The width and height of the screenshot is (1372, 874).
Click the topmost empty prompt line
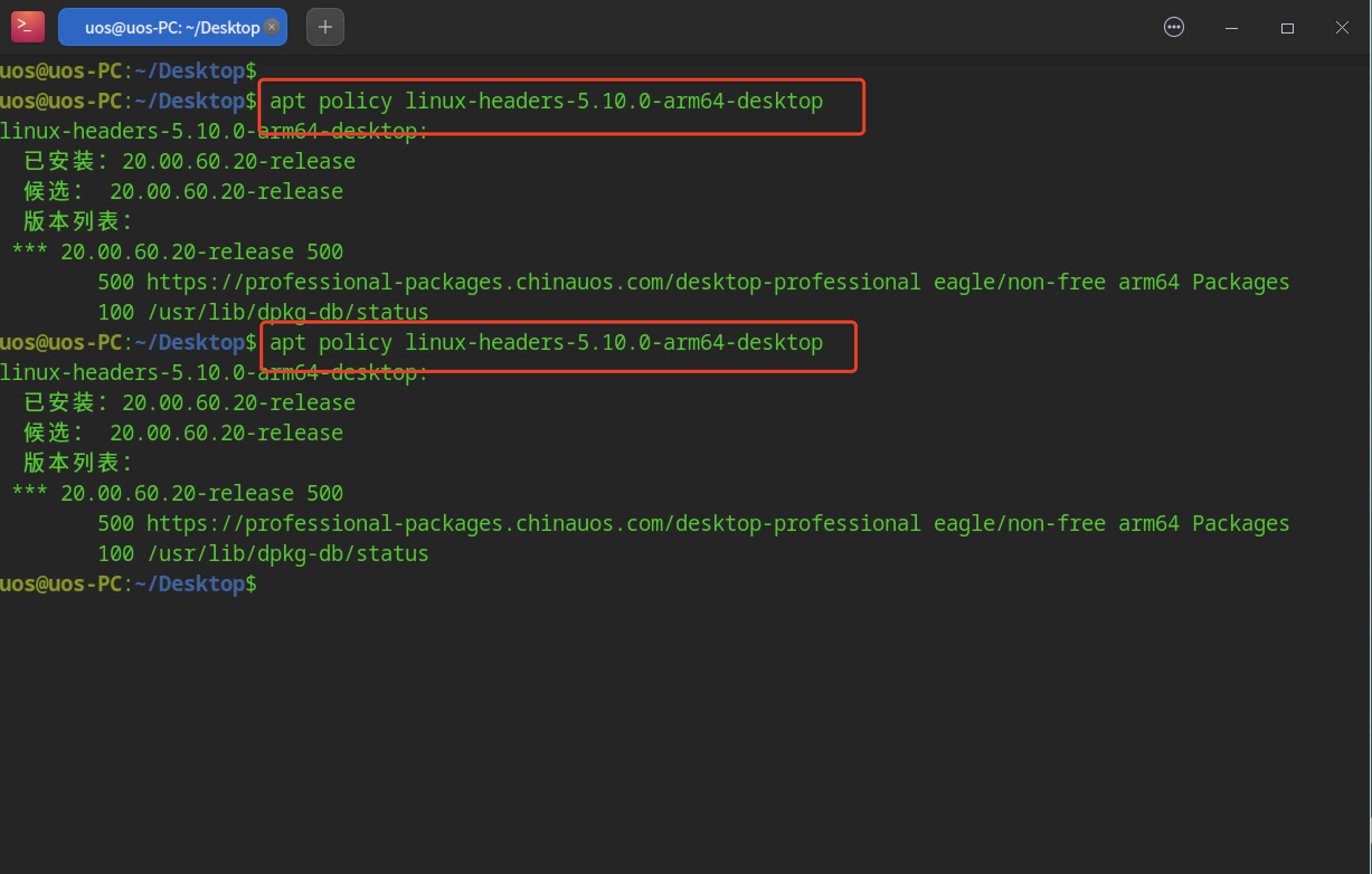coord(128,71)
